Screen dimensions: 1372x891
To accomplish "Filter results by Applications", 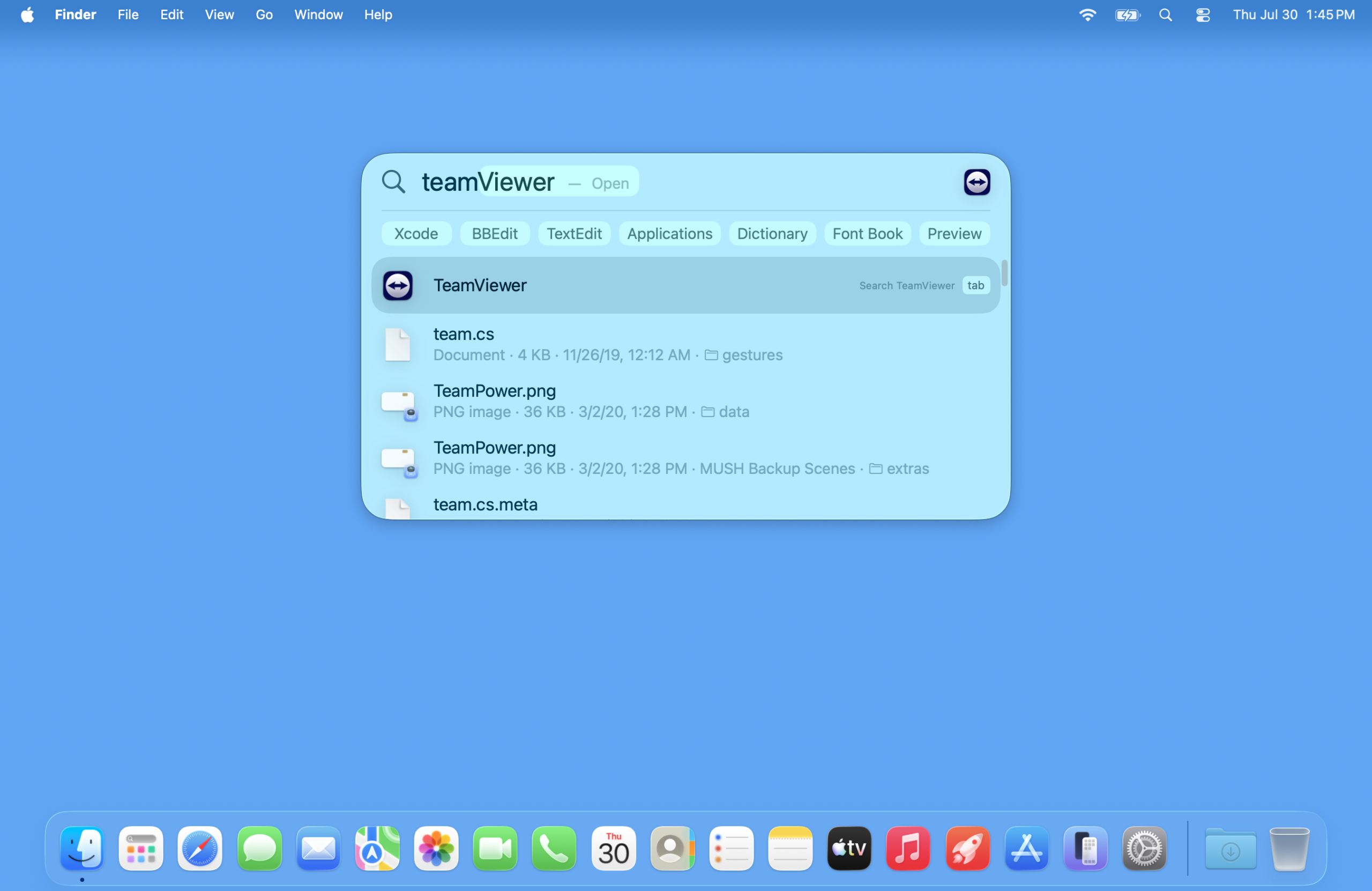I will coord(669,234).
